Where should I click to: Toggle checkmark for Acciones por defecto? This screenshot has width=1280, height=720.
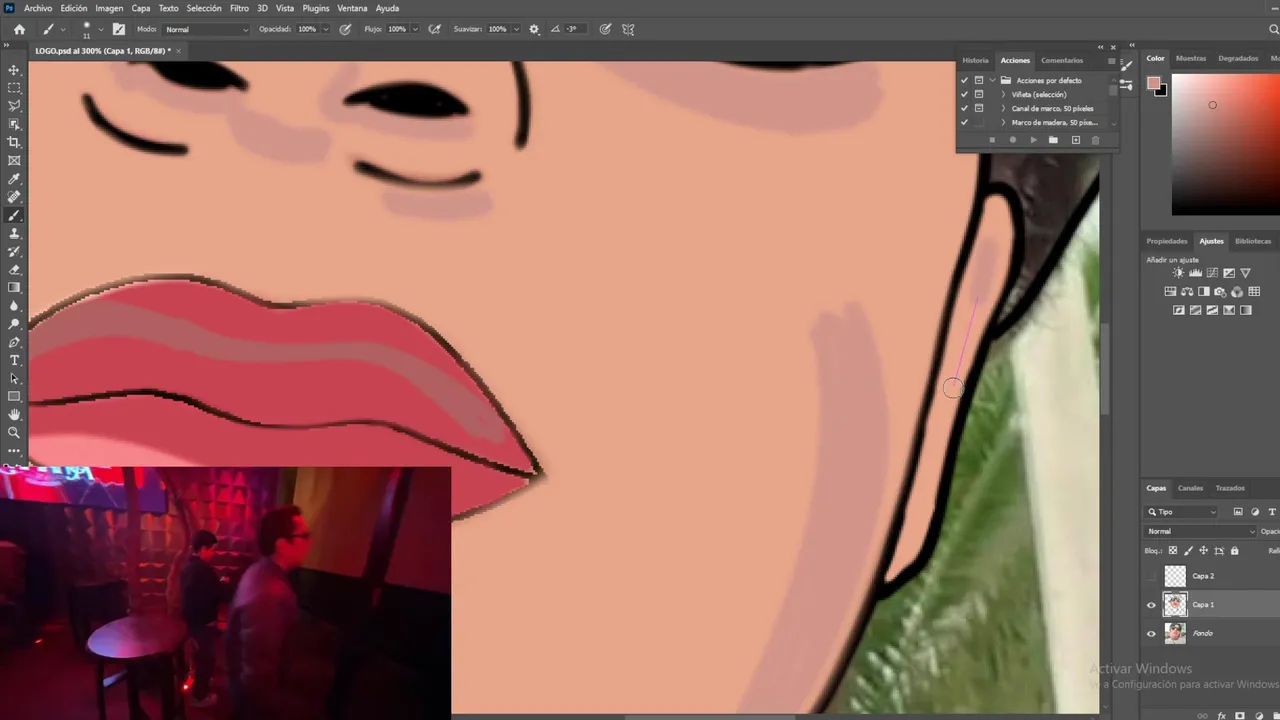[x=964, y=80]
